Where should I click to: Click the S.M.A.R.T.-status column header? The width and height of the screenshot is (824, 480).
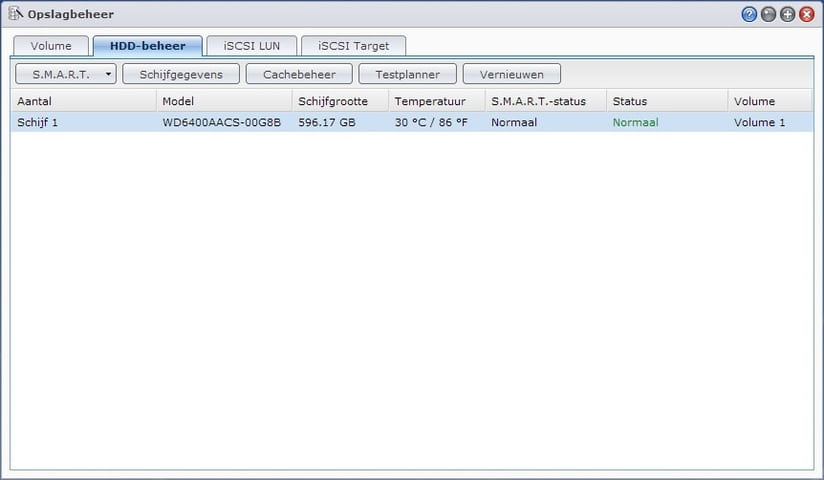[x=545, y=101]
